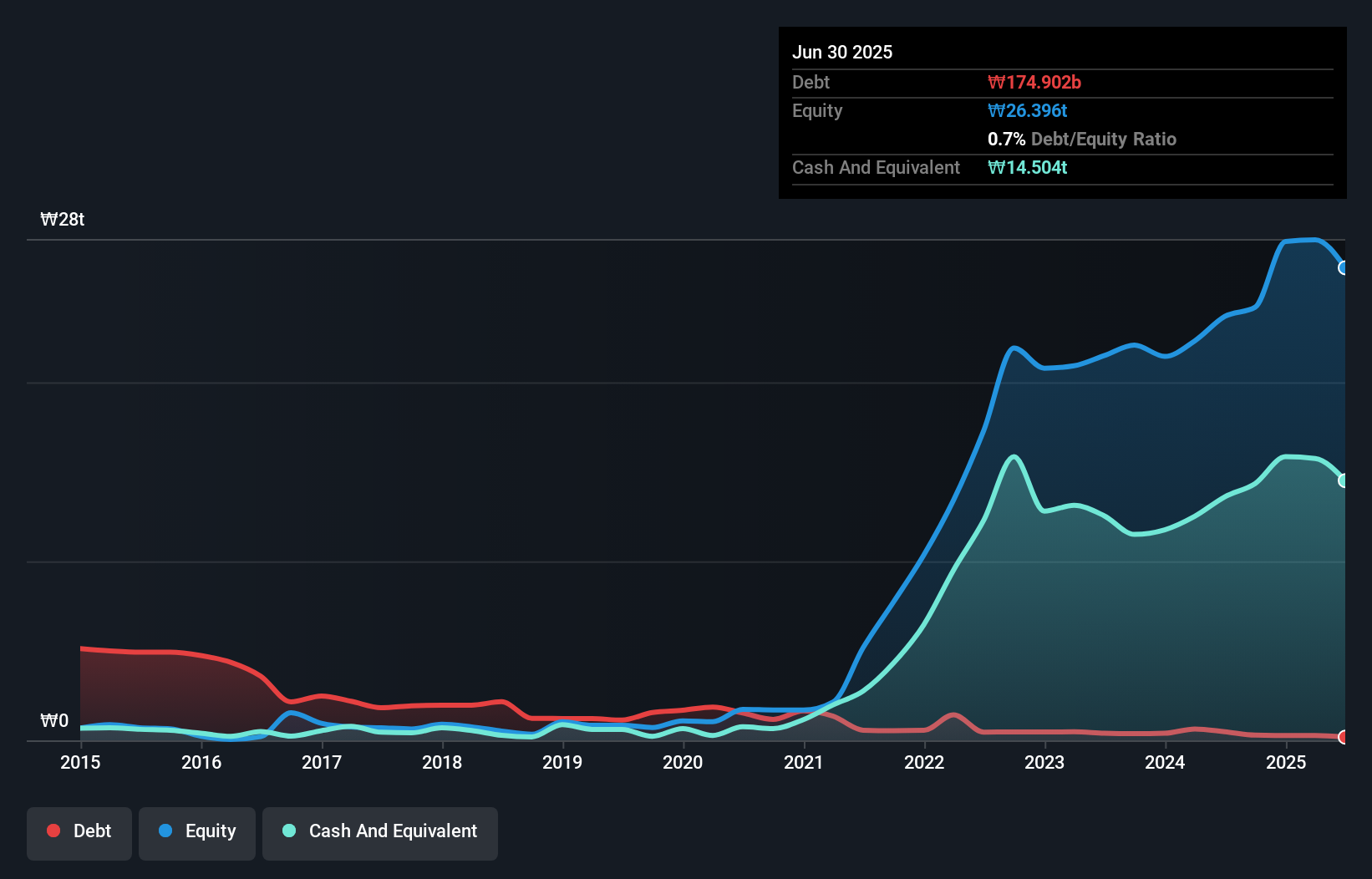Click the ₩26.396t equity value
Screen dimensions: 1372x879
coord(1028,110)
